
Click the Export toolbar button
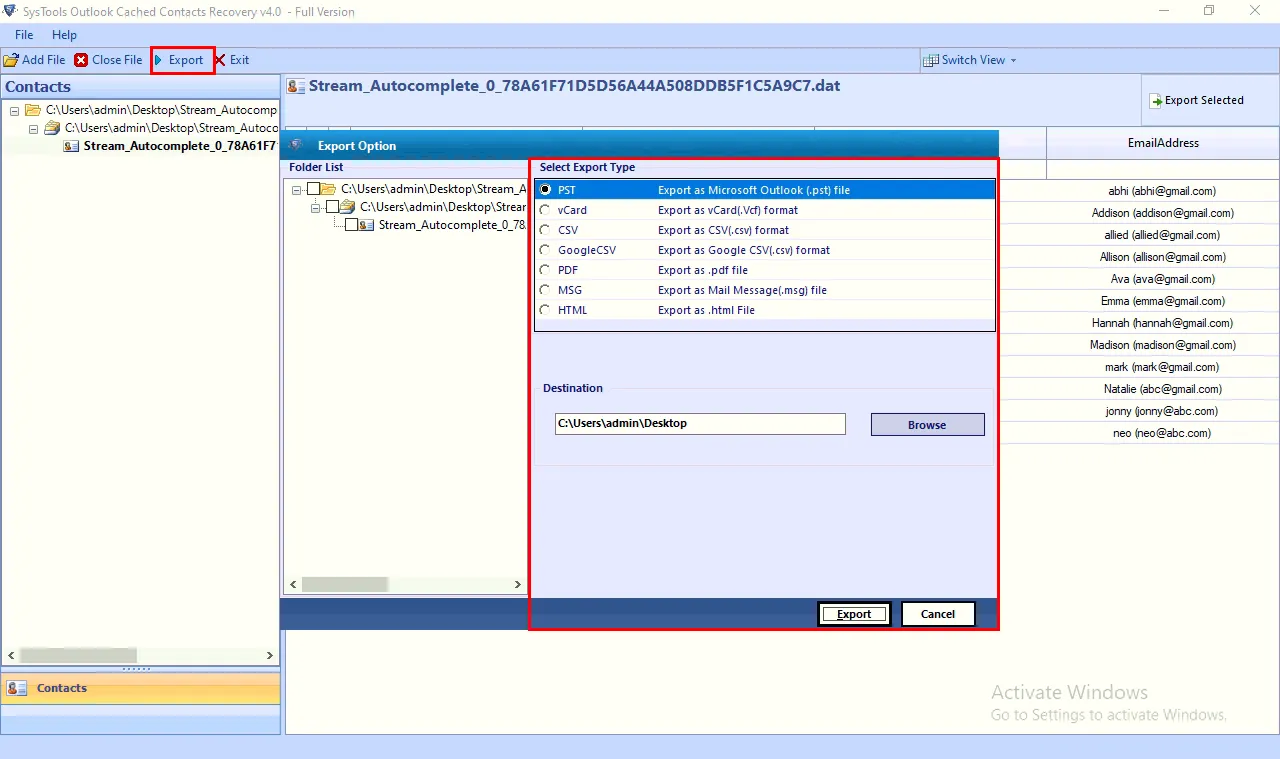coord(183,60)
